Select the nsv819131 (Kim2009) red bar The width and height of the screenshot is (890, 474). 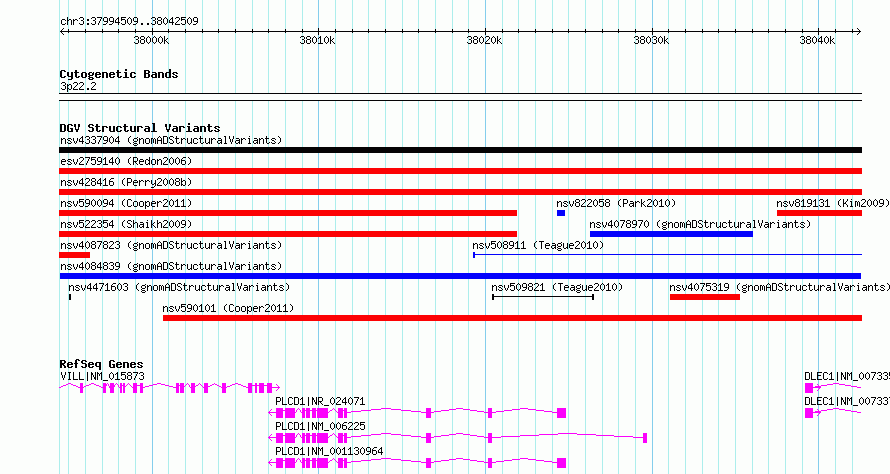click(819, 213)
